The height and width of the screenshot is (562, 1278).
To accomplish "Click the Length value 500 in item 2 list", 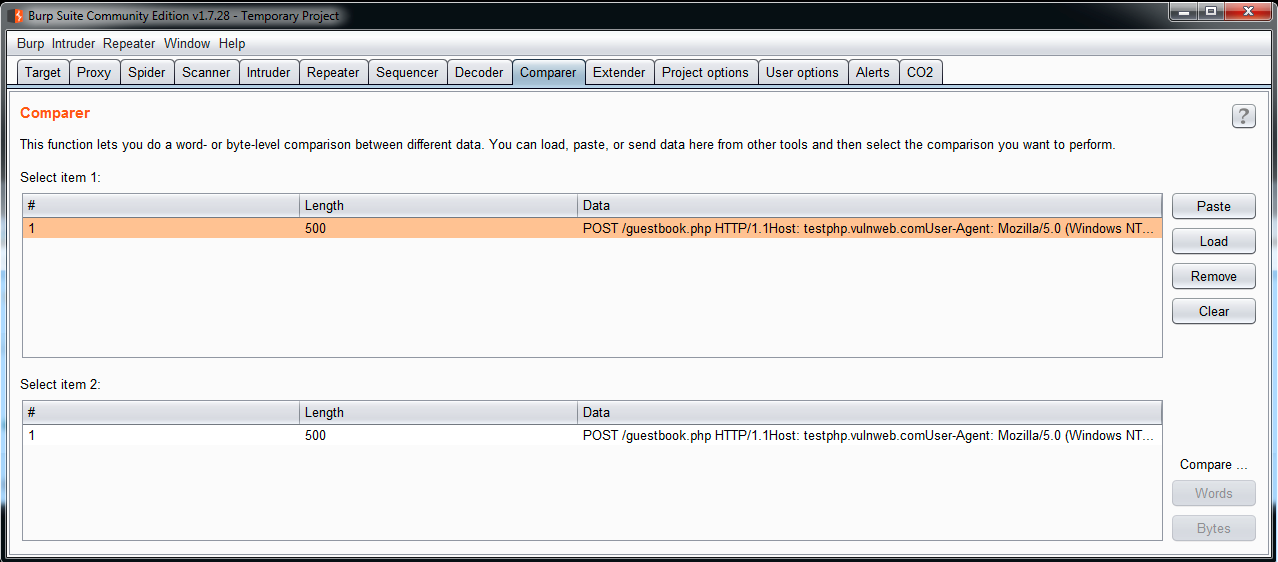I will point(315,435).
